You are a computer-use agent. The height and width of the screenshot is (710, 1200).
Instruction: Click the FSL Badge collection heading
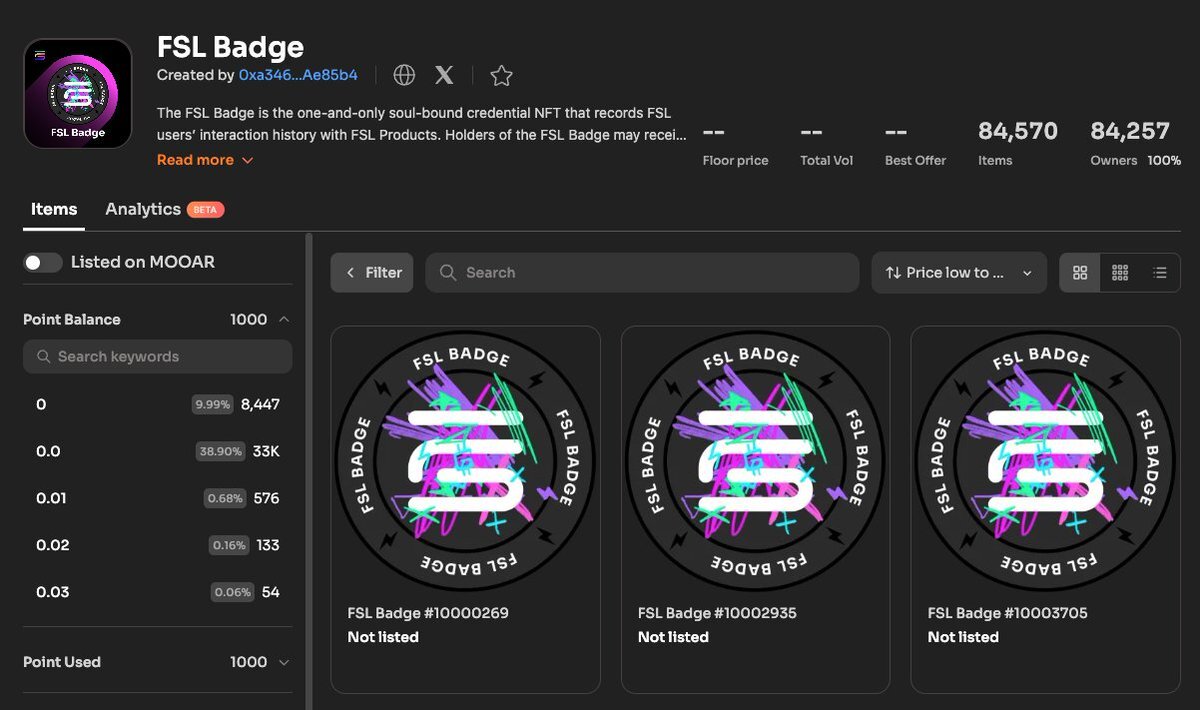click(x=230, y=46)
